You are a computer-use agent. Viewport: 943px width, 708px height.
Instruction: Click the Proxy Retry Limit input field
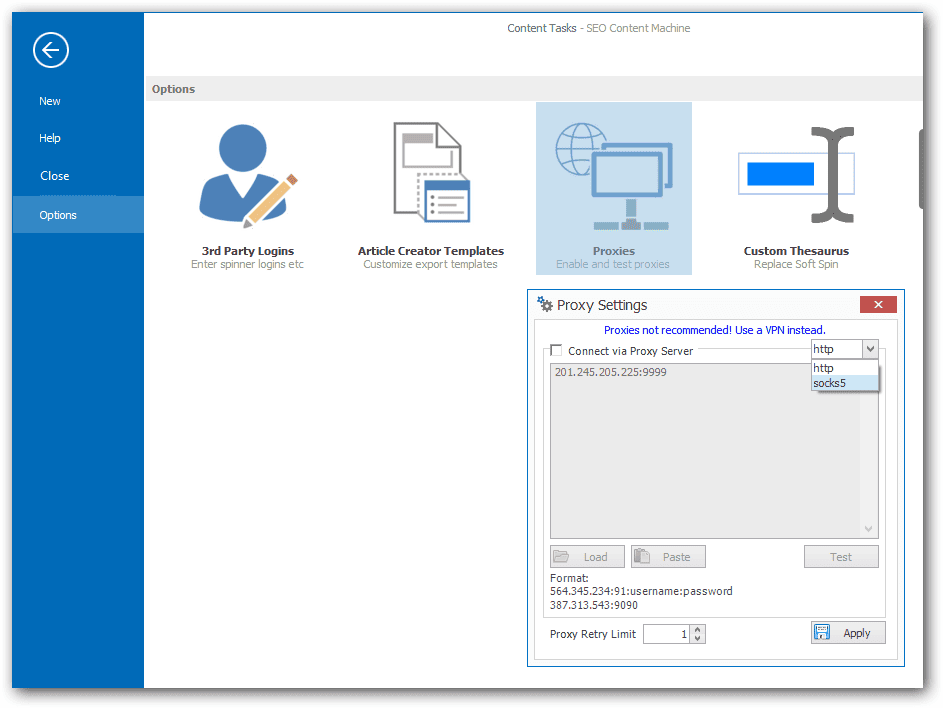666,633
